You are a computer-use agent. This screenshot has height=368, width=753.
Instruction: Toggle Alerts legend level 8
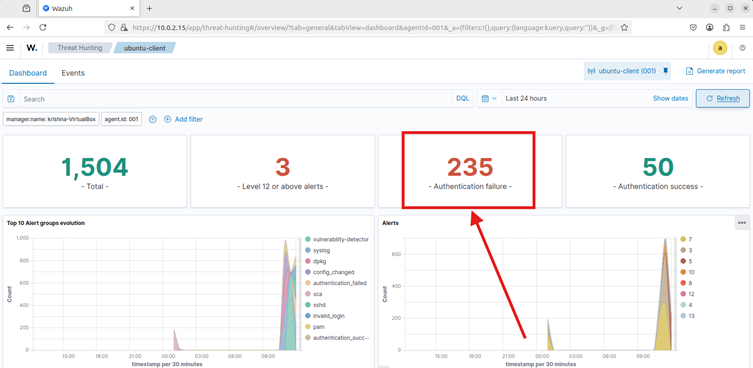tap(686, 283)
